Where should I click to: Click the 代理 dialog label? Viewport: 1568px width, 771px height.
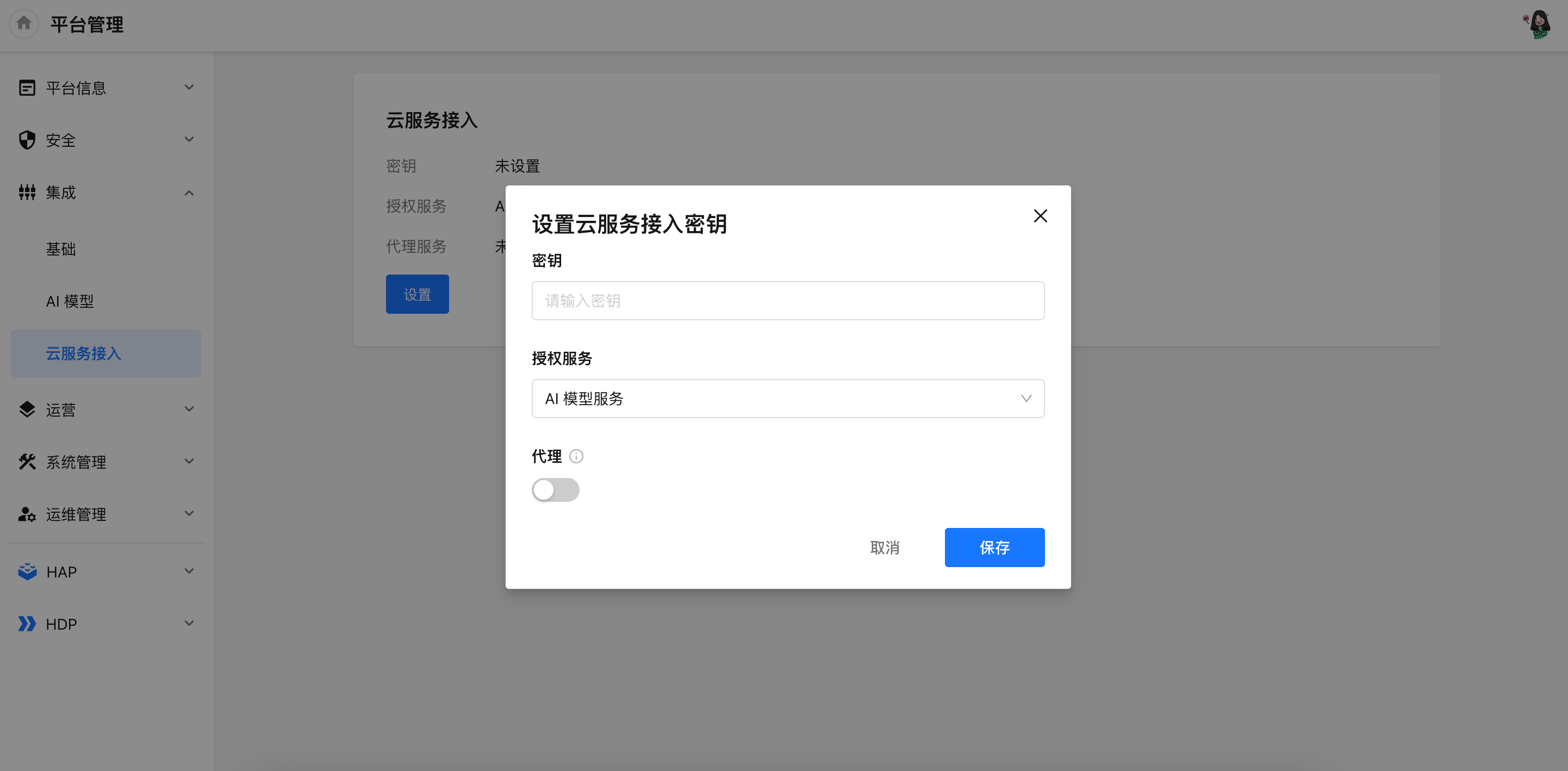[x=546, y=456]
